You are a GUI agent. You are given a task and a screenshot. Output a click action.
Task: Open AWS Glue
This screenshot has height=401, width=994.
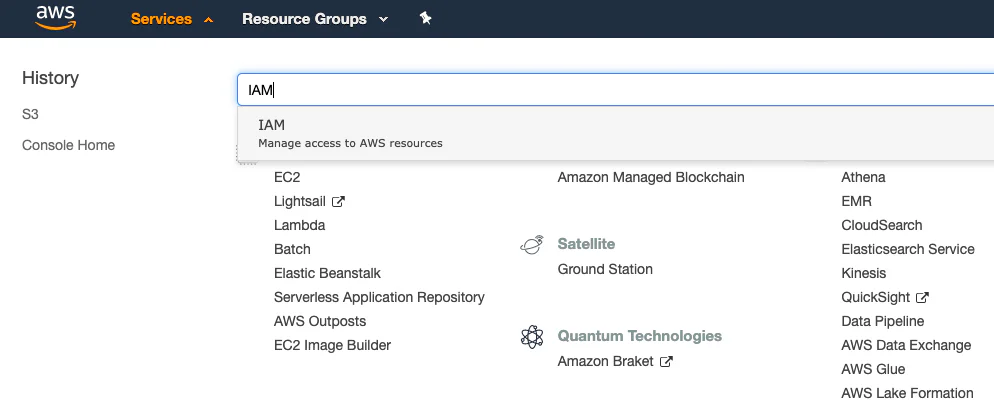(873, 369)
